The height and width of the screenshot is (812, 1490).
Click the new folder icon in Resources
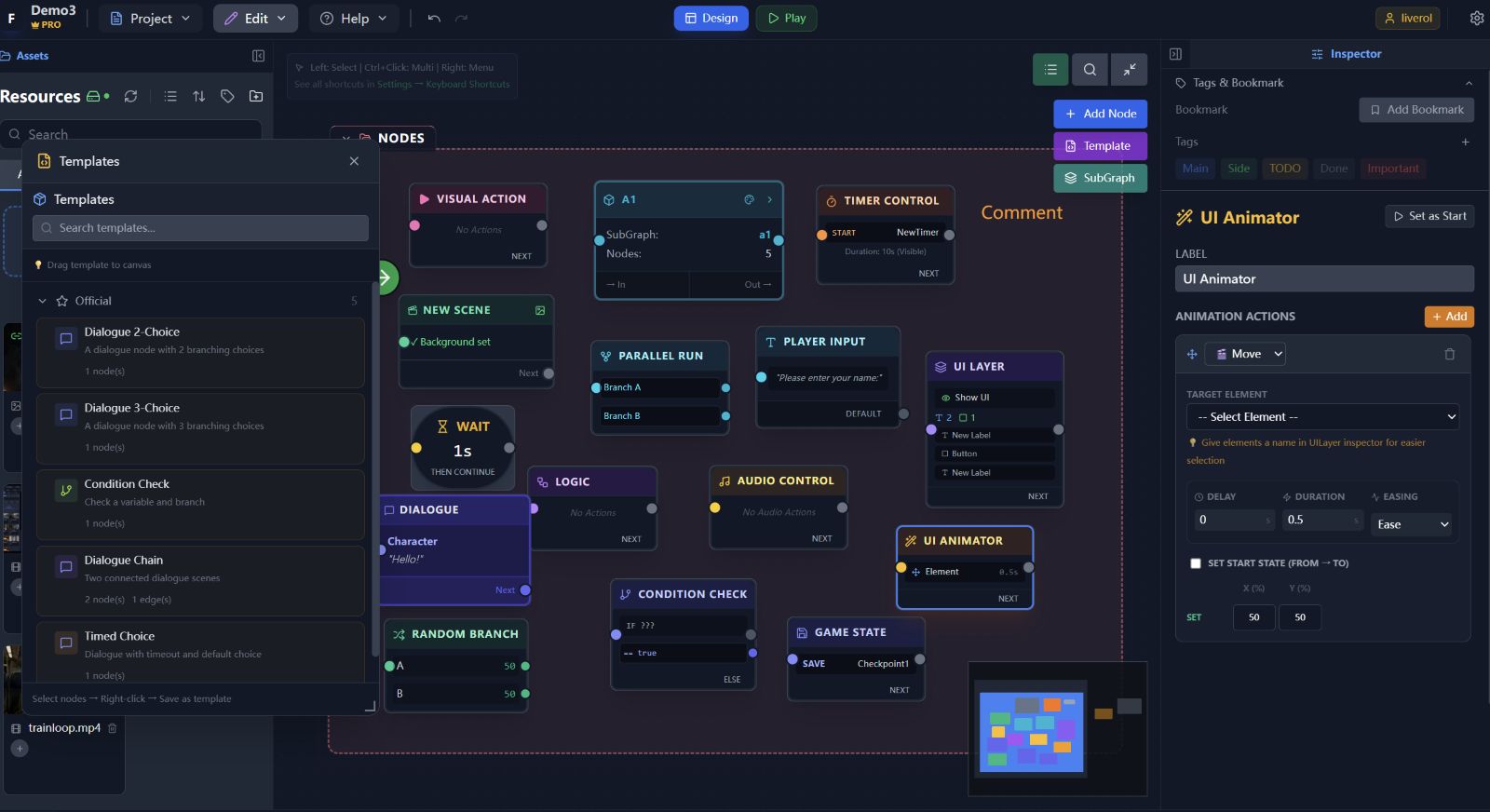click(256, 96)
